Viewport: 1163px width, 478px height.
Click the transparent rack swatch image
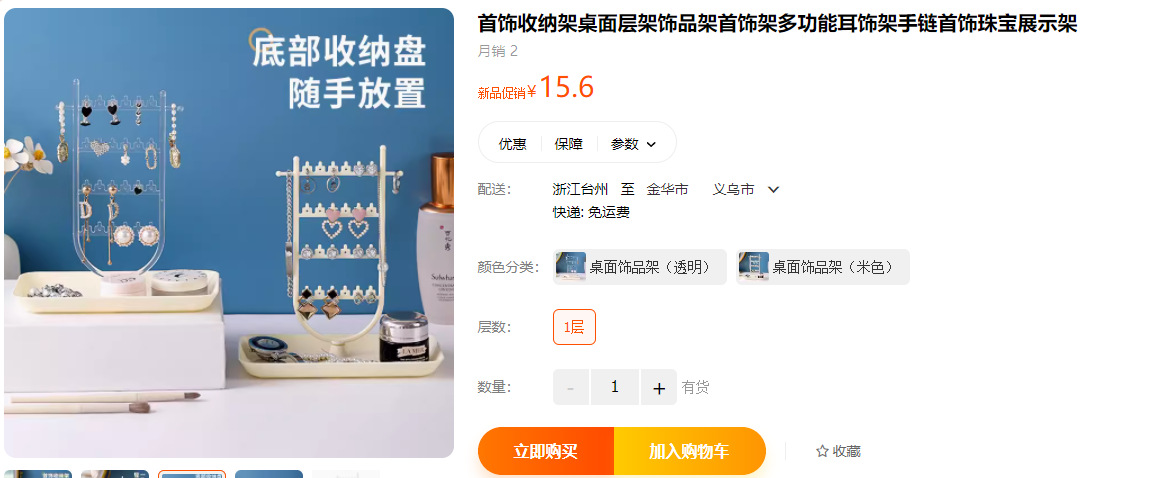point(570,266)
